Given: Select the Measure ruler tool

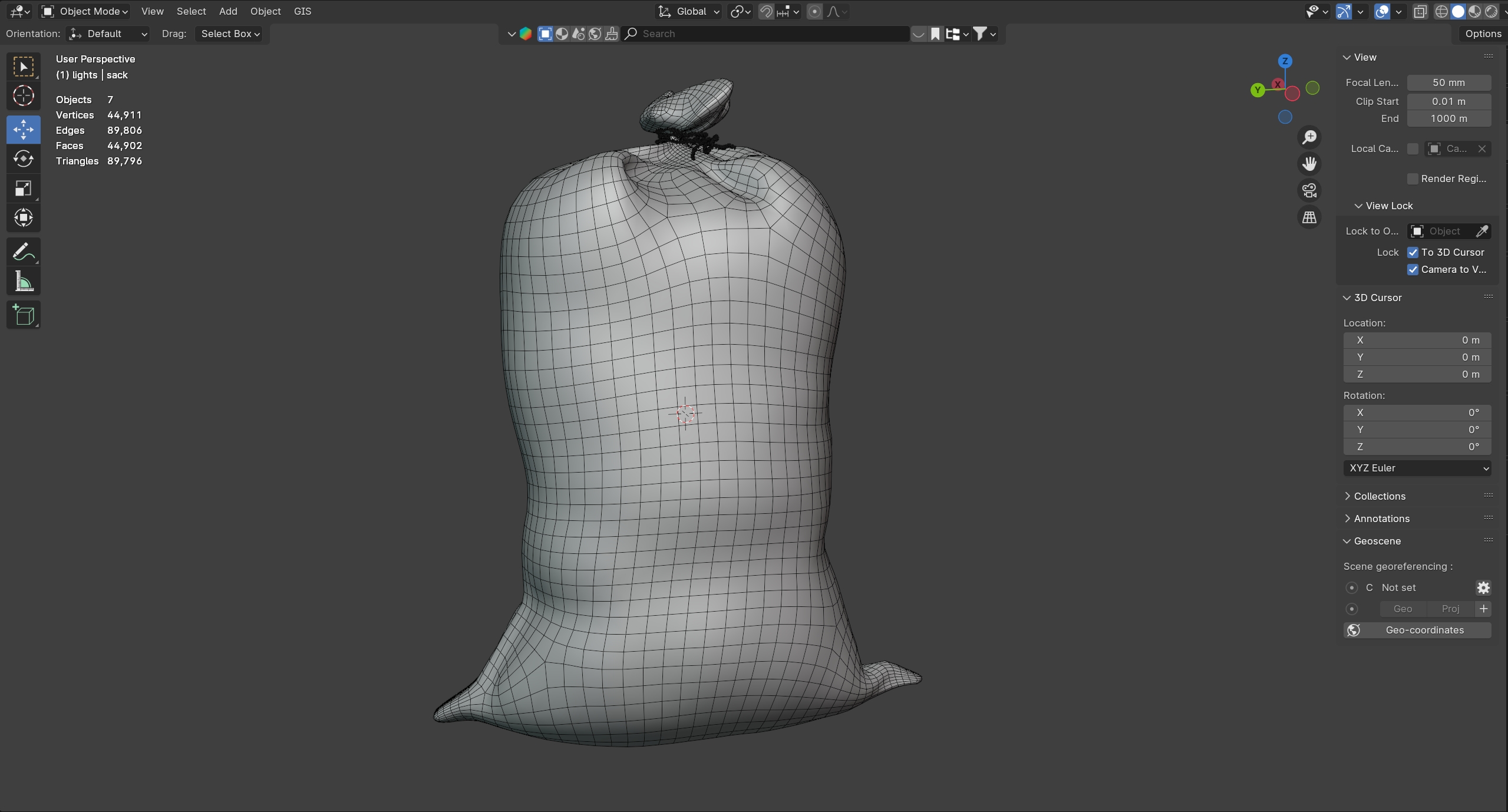Looking at the screenshot, I should point(23,282).
